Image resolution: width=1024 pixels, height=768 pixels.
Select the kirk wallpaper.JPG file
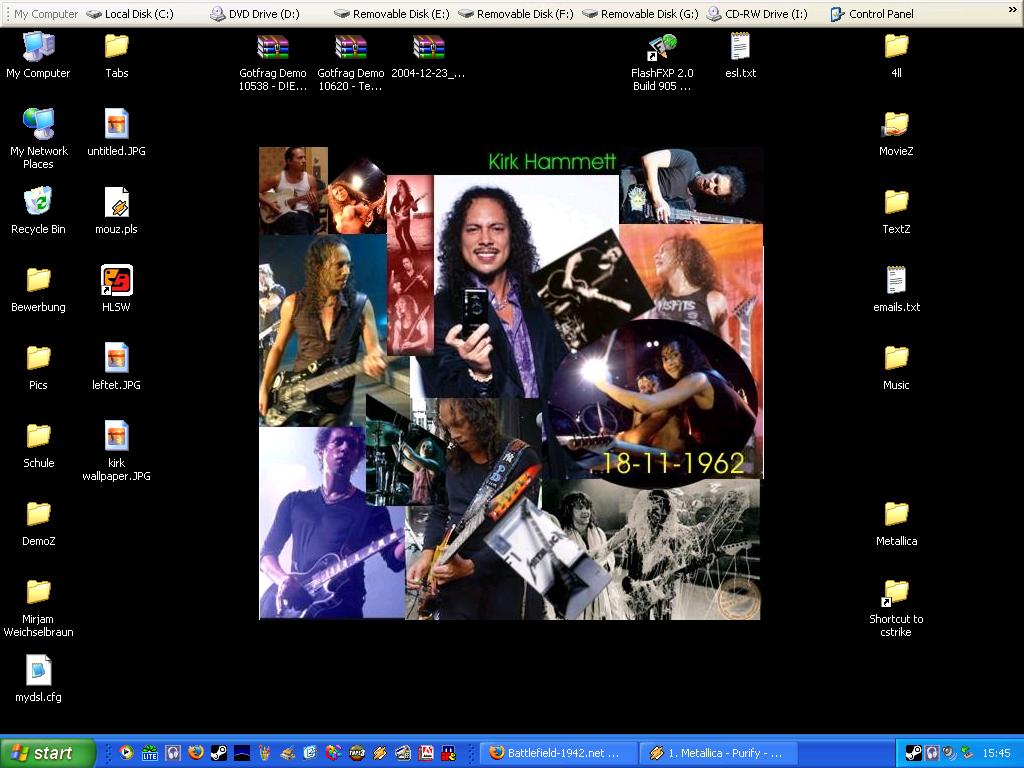pos(116,451)
